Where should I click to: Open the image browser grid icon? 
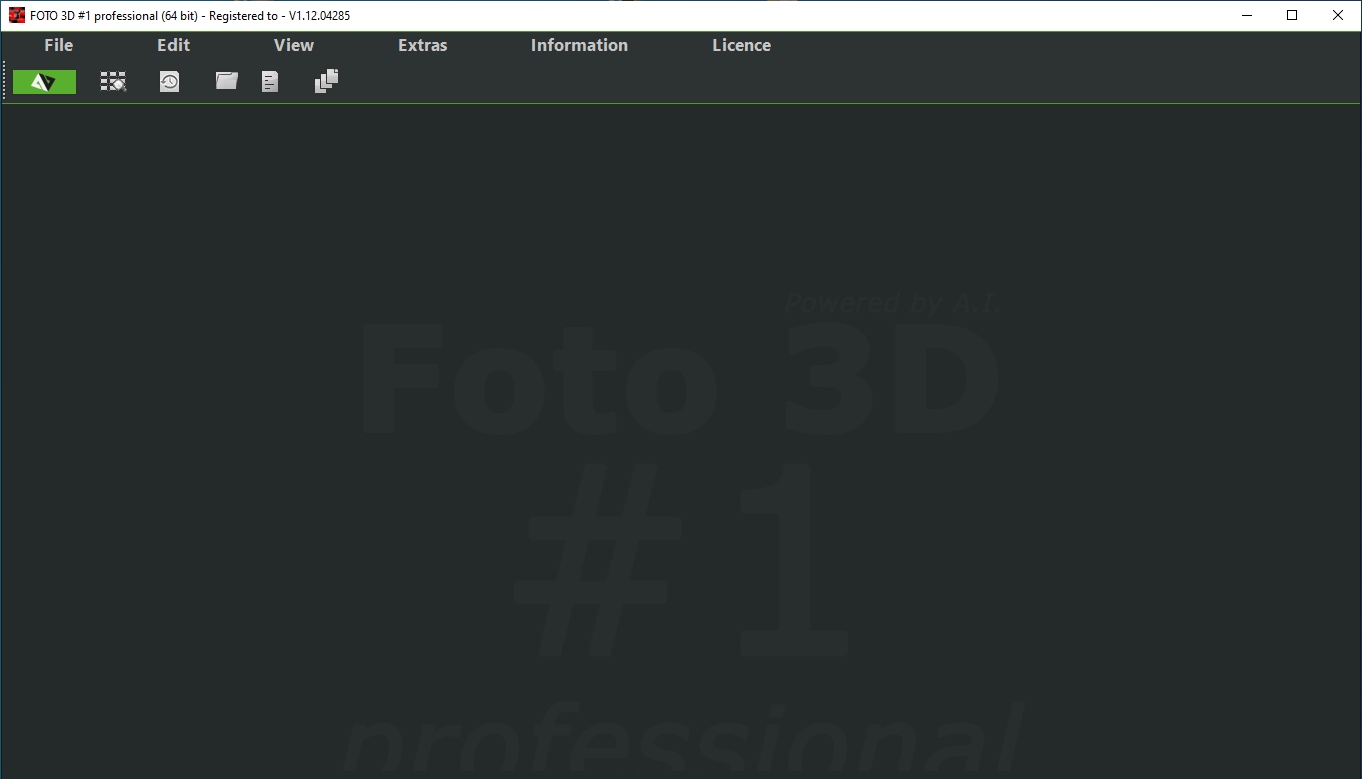[x=113, y=82]
